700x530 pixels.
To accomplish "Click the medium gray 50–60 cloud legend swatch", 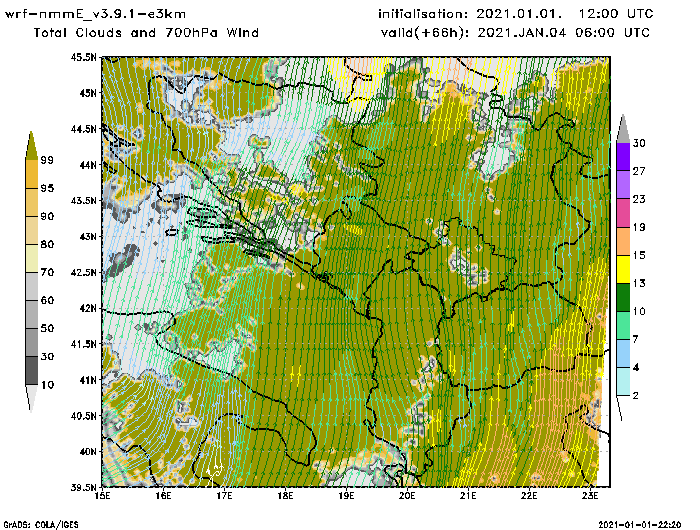I will point(31,315).
